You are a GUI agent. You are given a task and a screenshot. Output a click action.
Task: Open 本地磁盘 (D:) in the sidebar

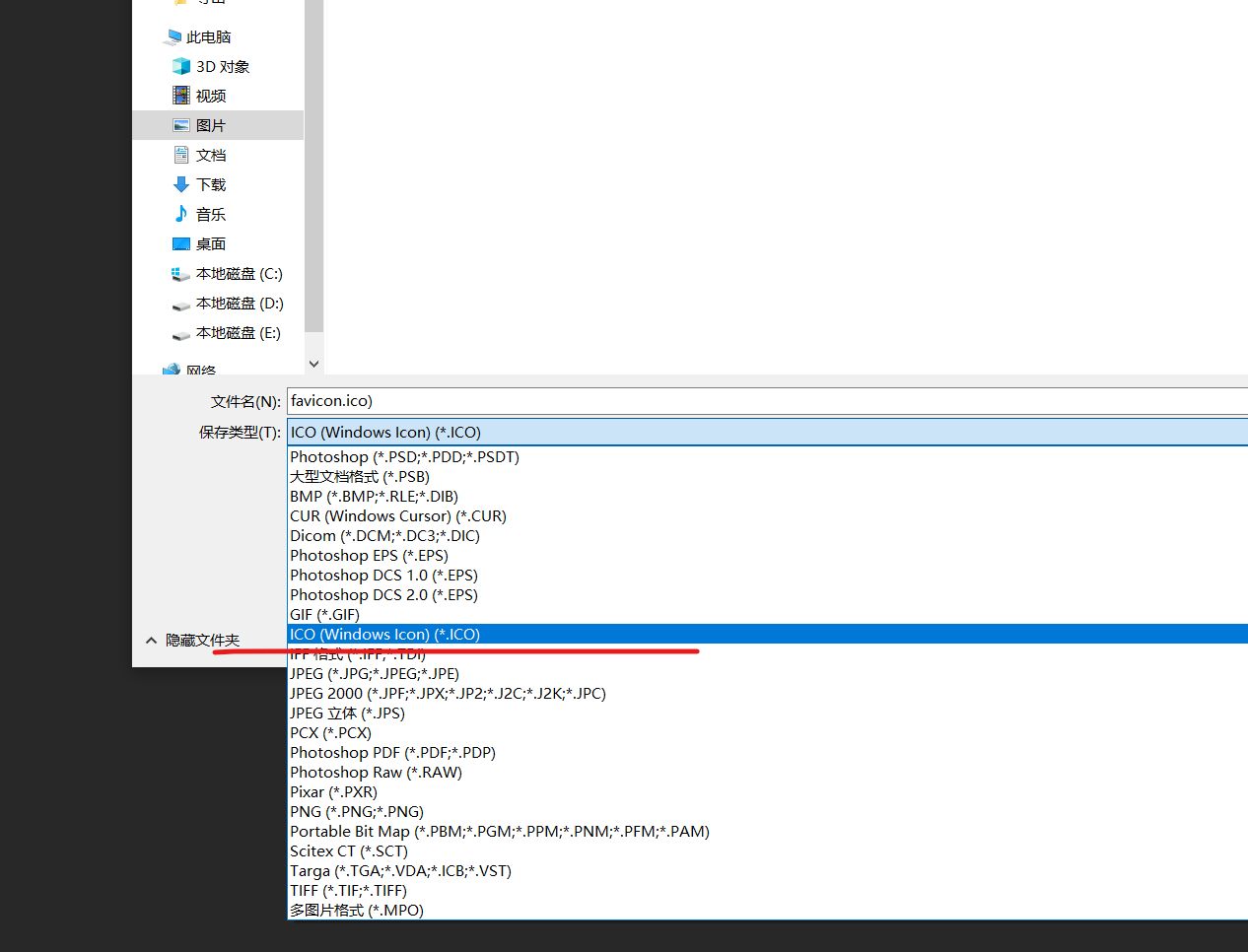pos(239,304)
